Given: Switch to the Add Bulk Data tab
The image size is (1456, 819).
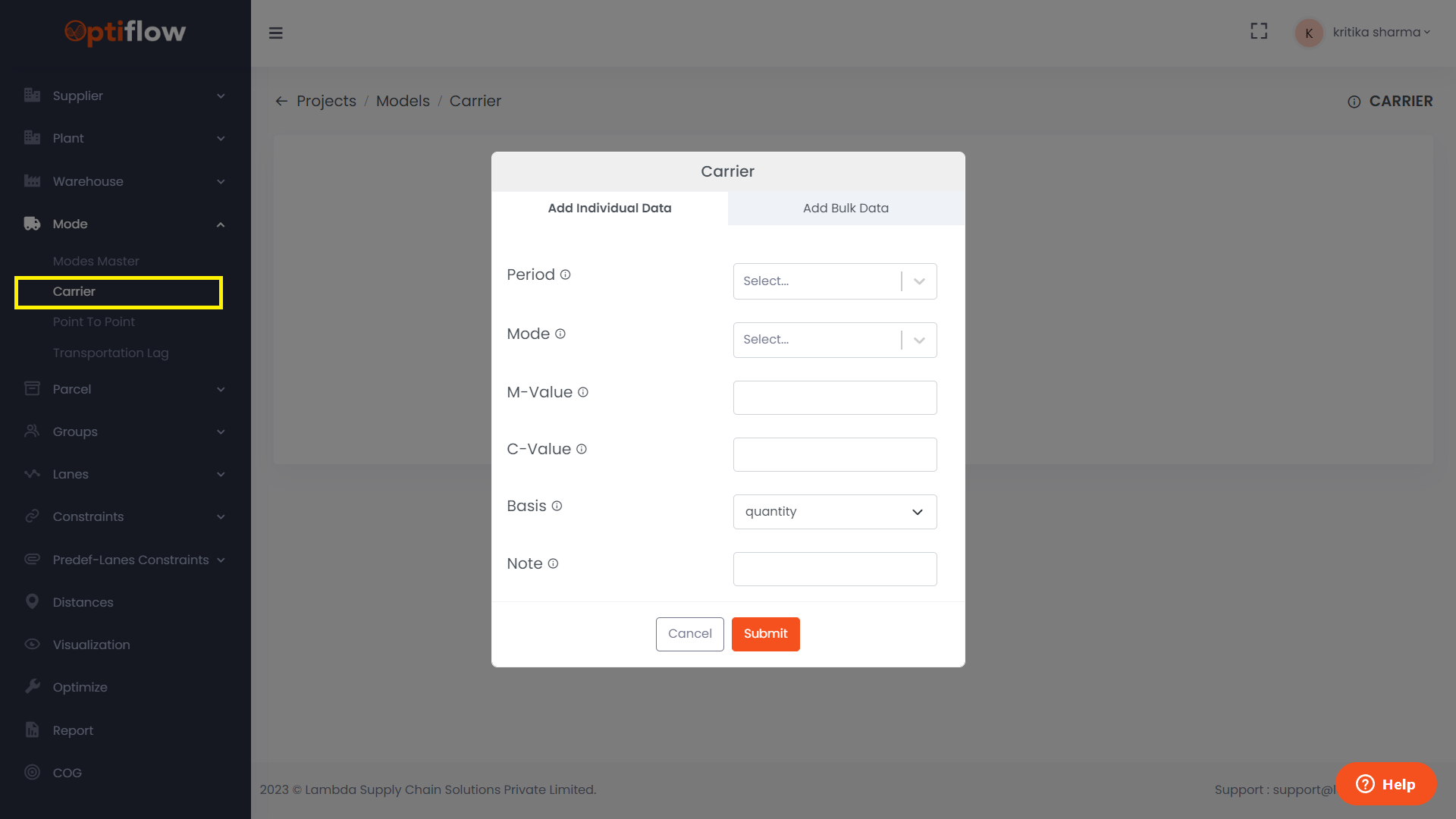Looking at the screenshot, I should point(846,208).
